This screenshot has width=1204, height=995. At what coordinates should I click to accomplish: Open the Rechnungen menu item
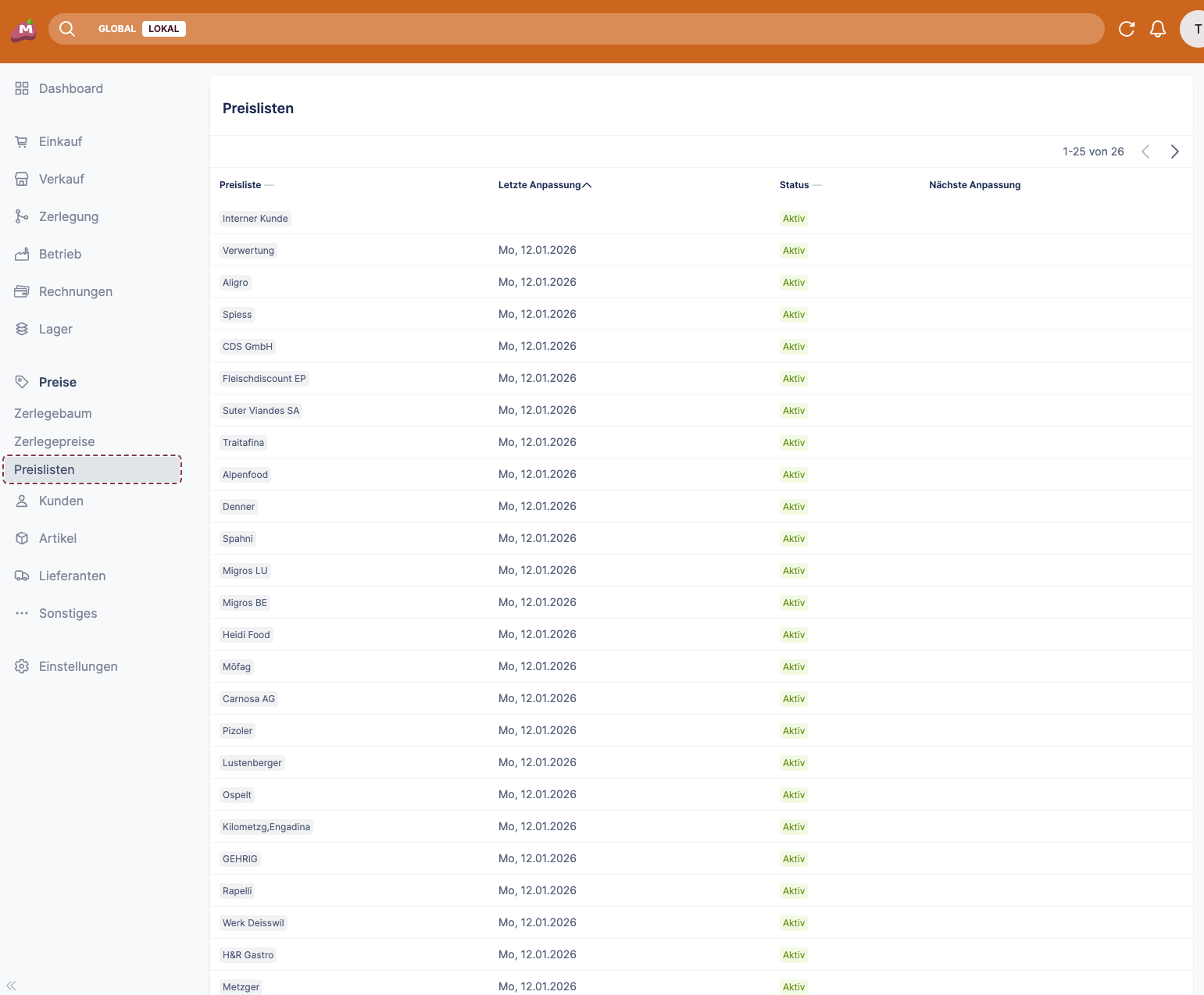pyautogui.click(x=76, y=291)
